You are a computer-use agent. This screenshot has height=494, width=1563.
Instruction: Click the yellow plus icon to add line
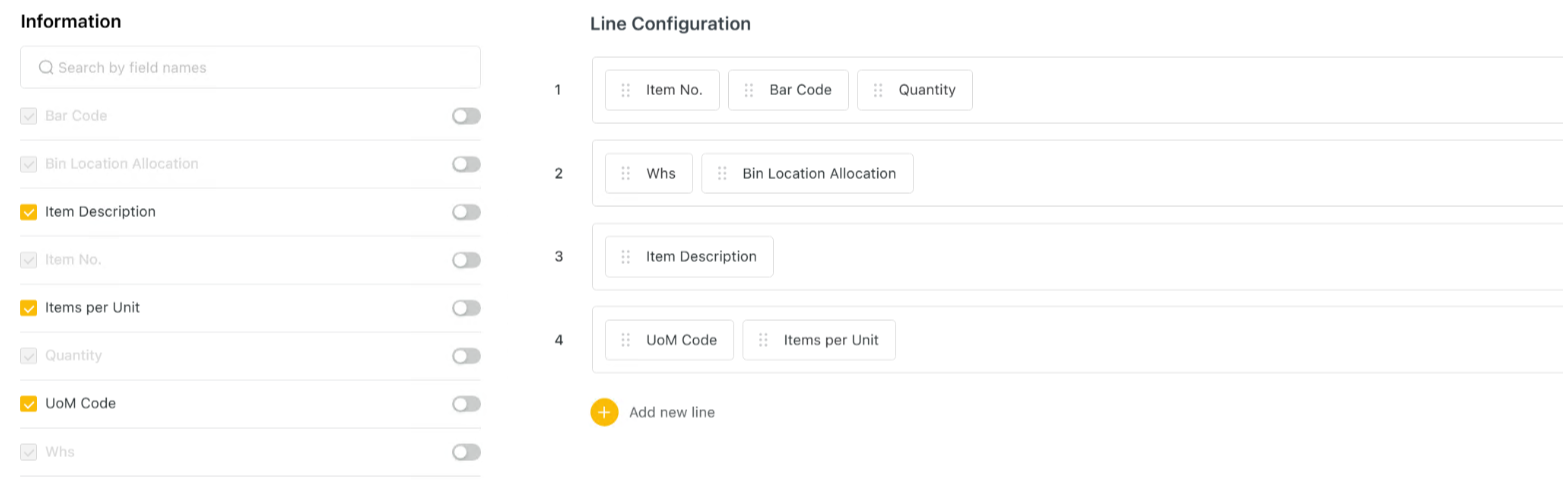click(x=604, y=412)
